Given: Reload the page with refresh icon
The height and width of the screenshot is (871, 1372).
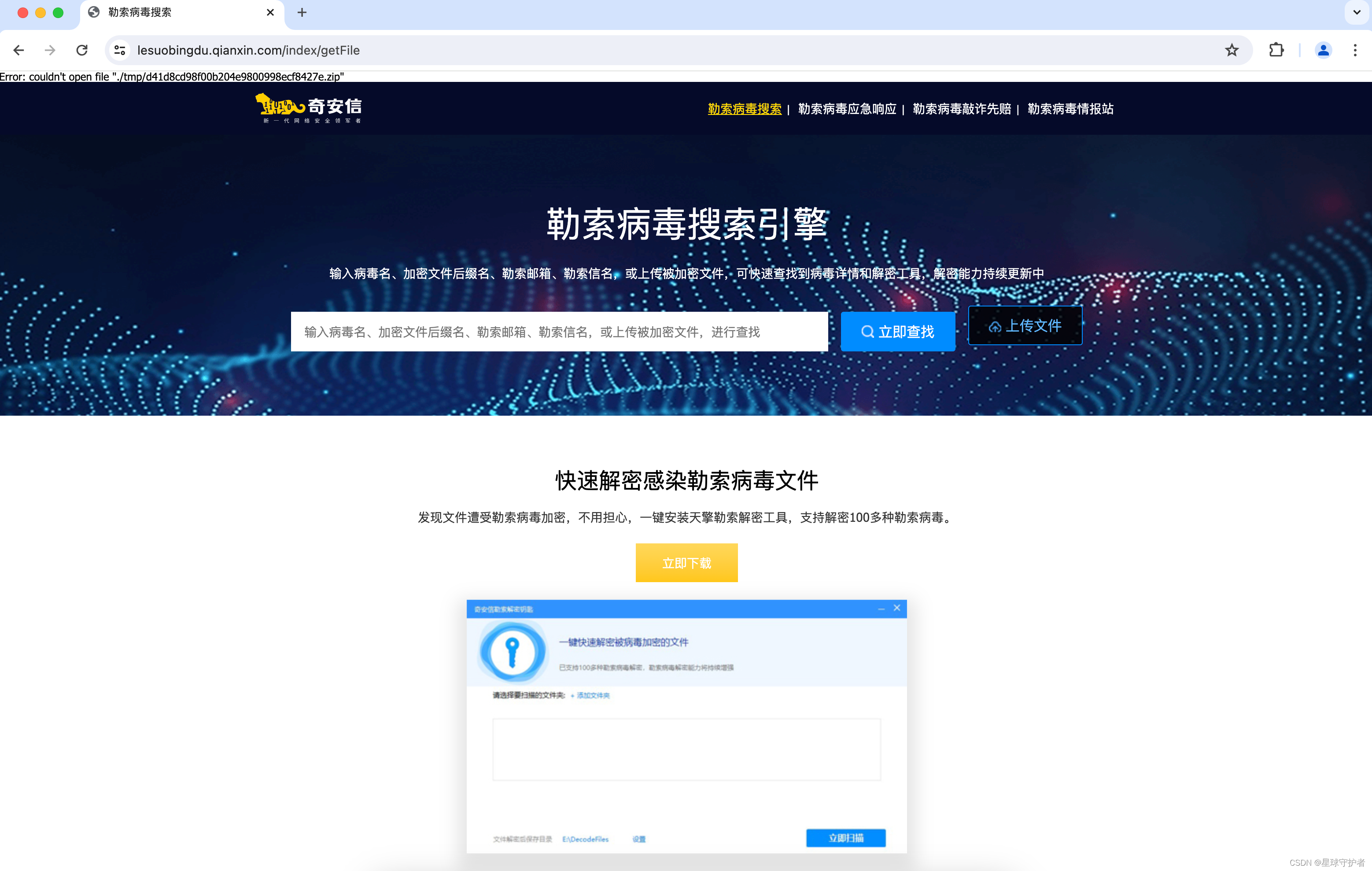Looking at the screenshot, I should click(x=82, y=50).
